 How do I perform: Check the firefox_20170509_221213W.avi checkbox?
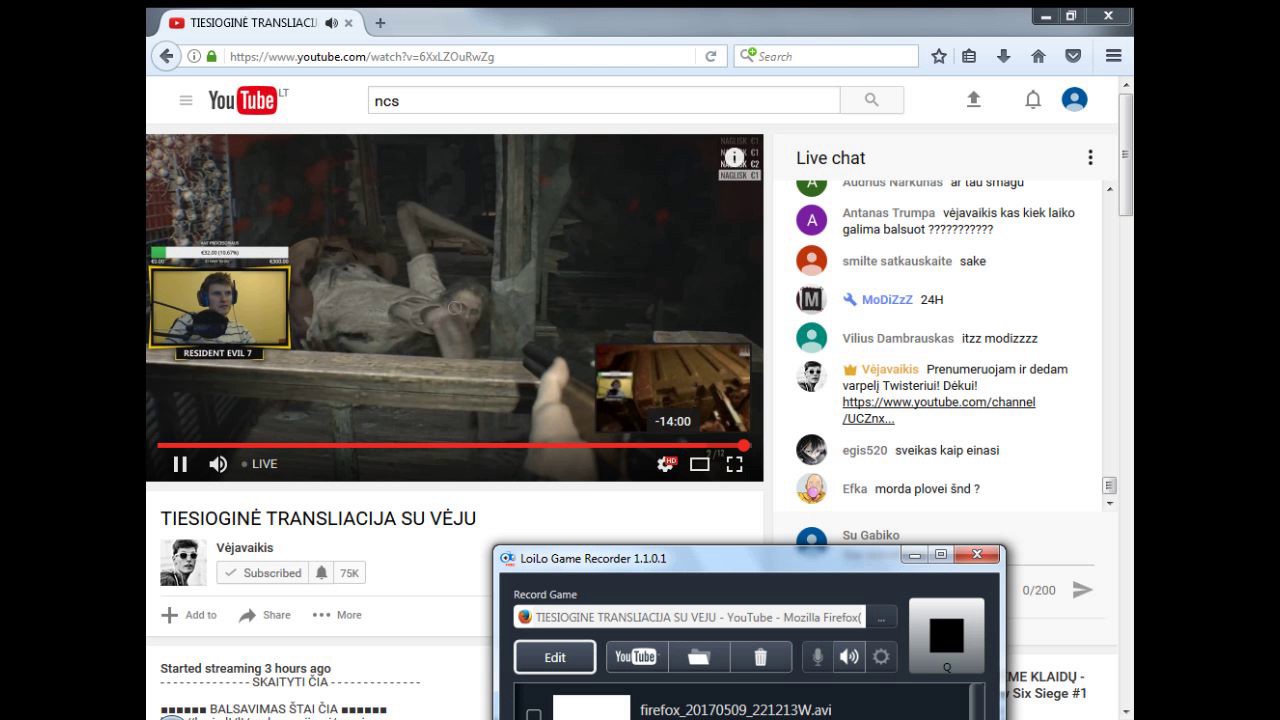(534, 715)
